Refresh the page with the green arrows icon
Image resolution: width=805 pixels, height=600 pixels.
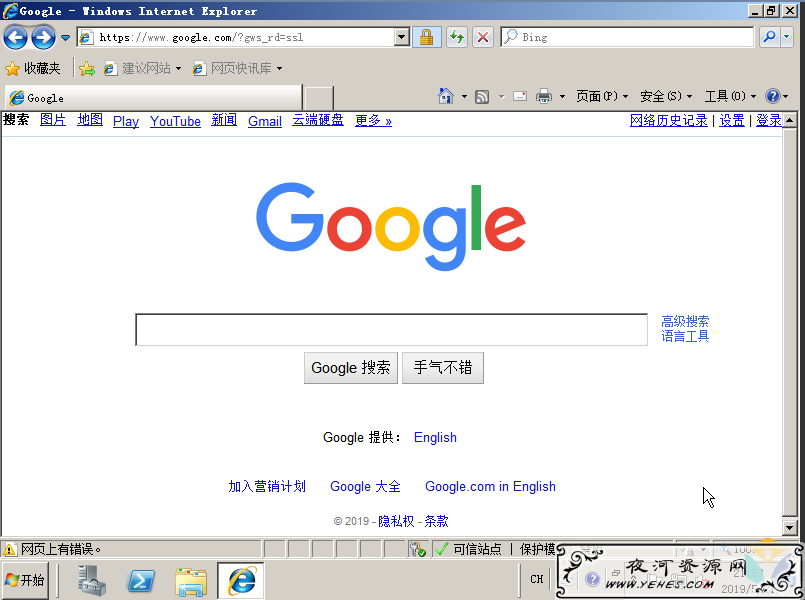tap(456, 37)
